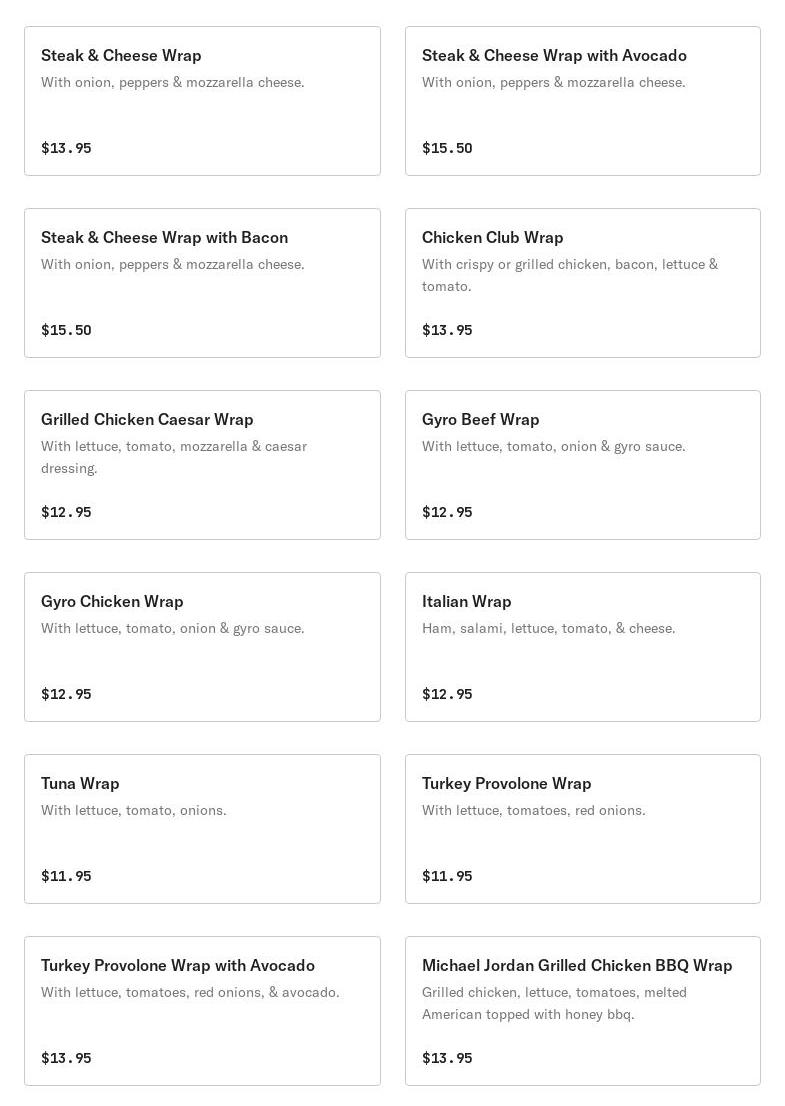Select Turkey Provolone Wrap with Avocado

click(x=202, y=1011)
